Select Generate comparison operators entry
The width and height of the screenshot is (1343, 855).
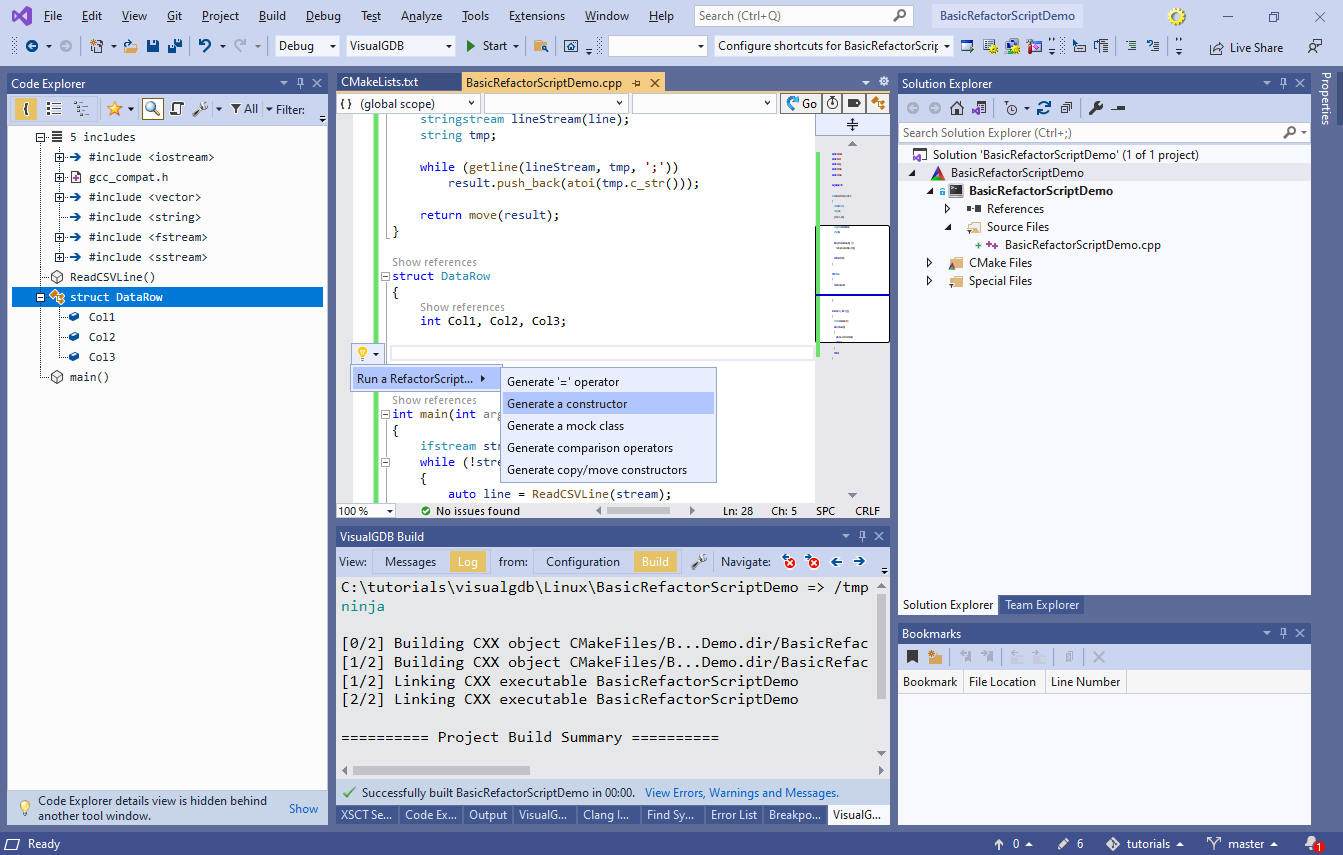[608, 448]
